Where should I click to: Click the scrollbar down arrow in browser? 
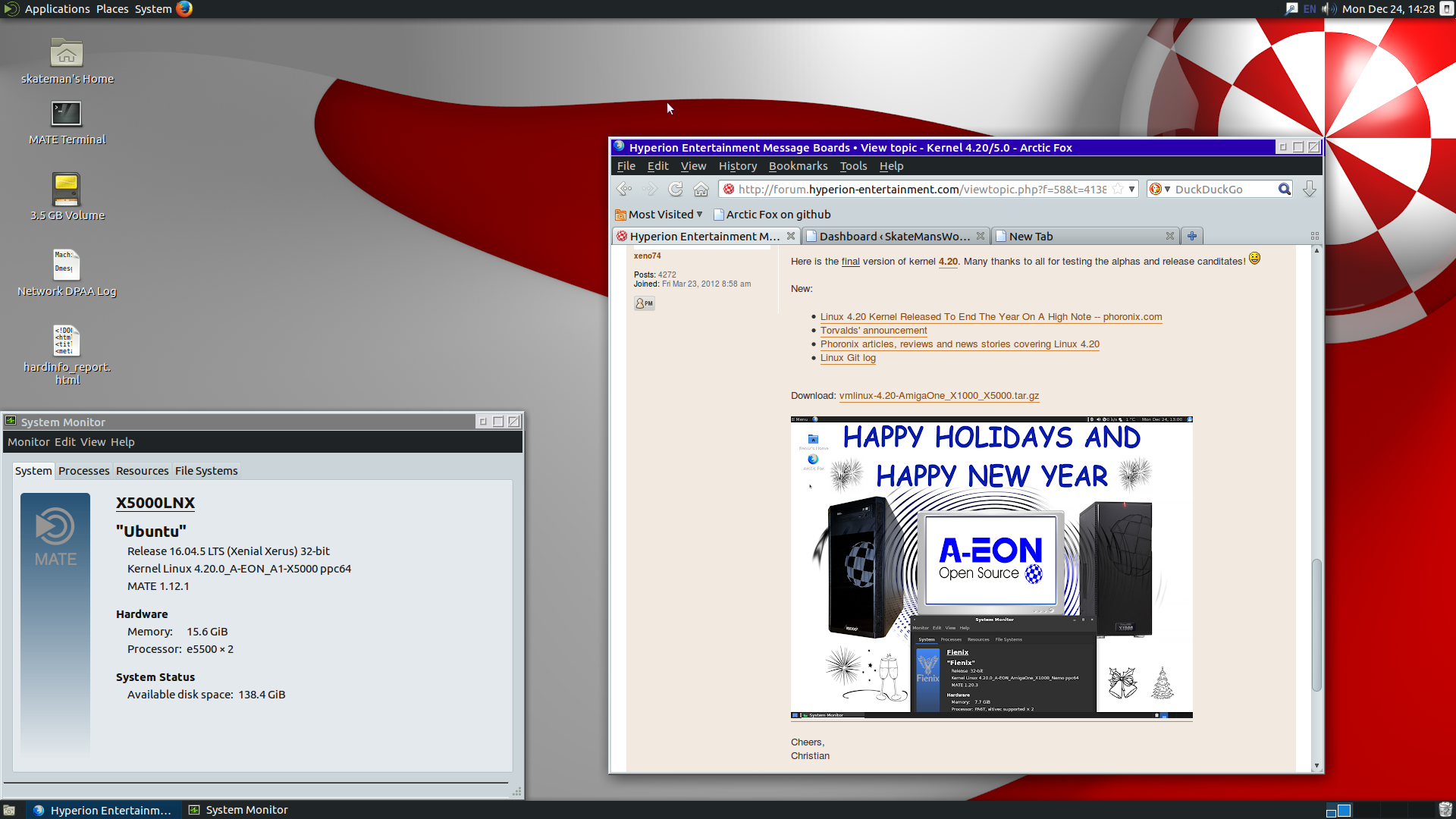click(1316, 767)
